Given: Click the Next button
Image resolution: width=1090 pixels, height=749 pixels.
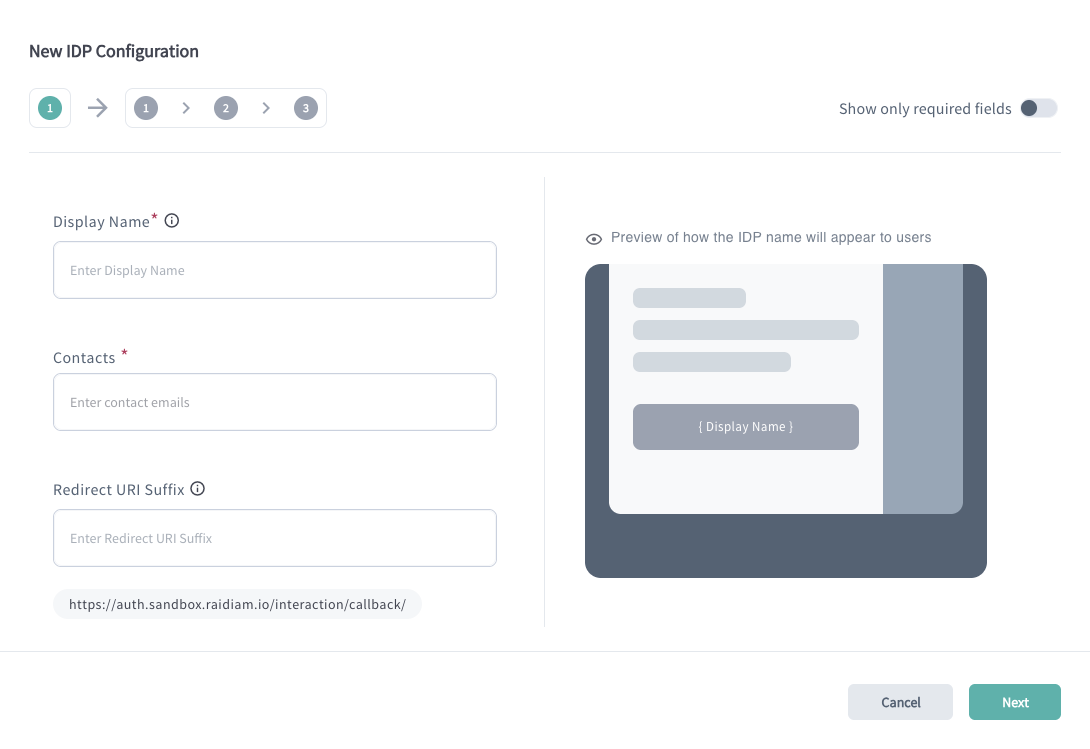Looking at the screenshot, I should 1015,702.
